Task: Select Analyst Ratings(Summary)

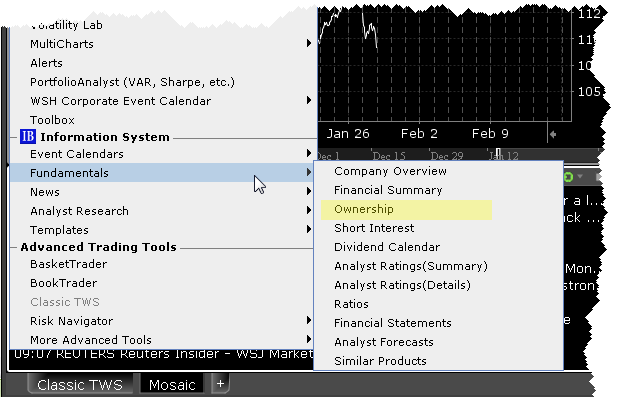Action: pos(411,266)
